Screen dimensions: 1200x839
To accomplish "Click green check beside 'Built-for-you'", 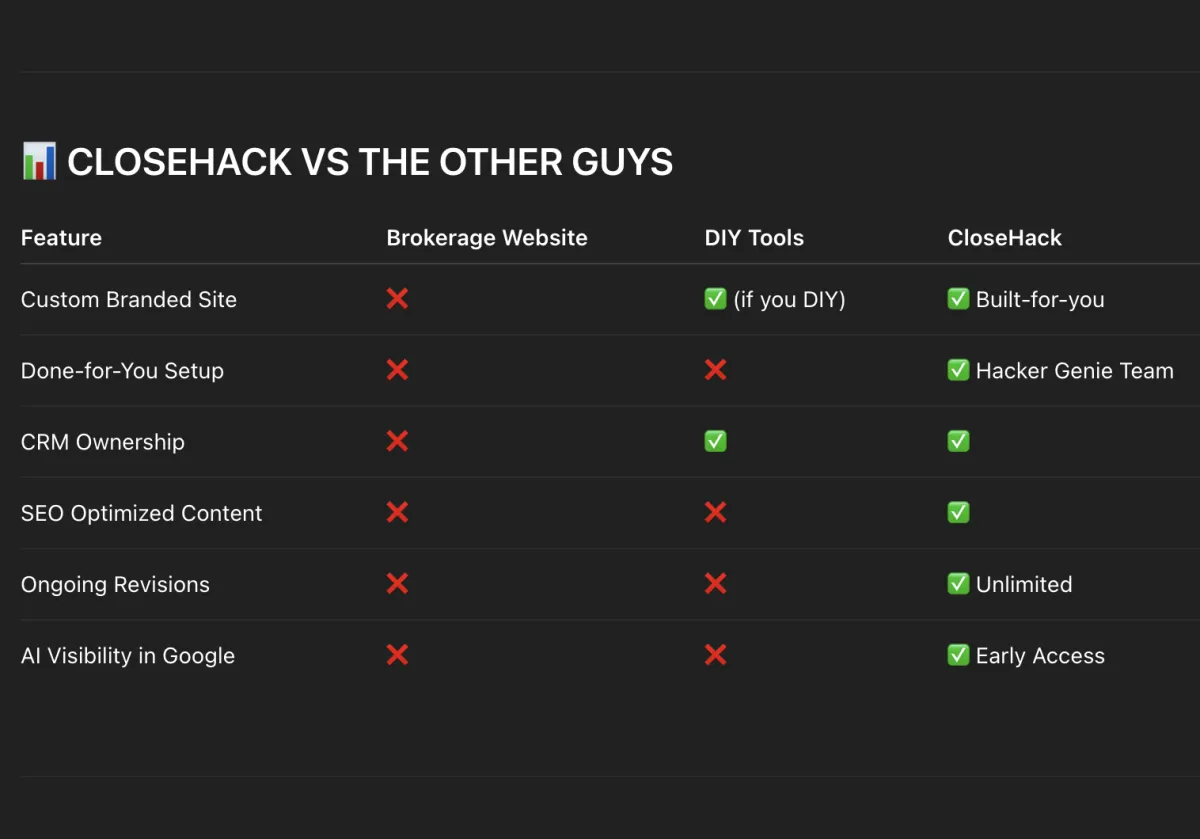I will point(958,299).
